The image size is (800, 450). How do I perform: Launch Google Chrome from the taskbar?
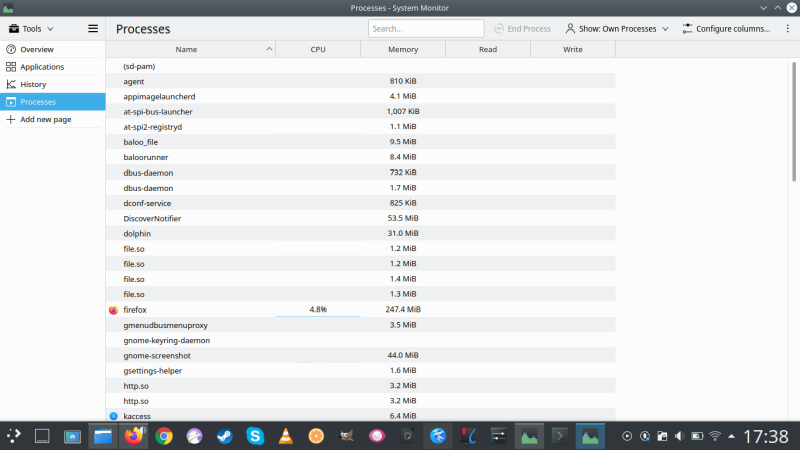click(x=164, y=436)
